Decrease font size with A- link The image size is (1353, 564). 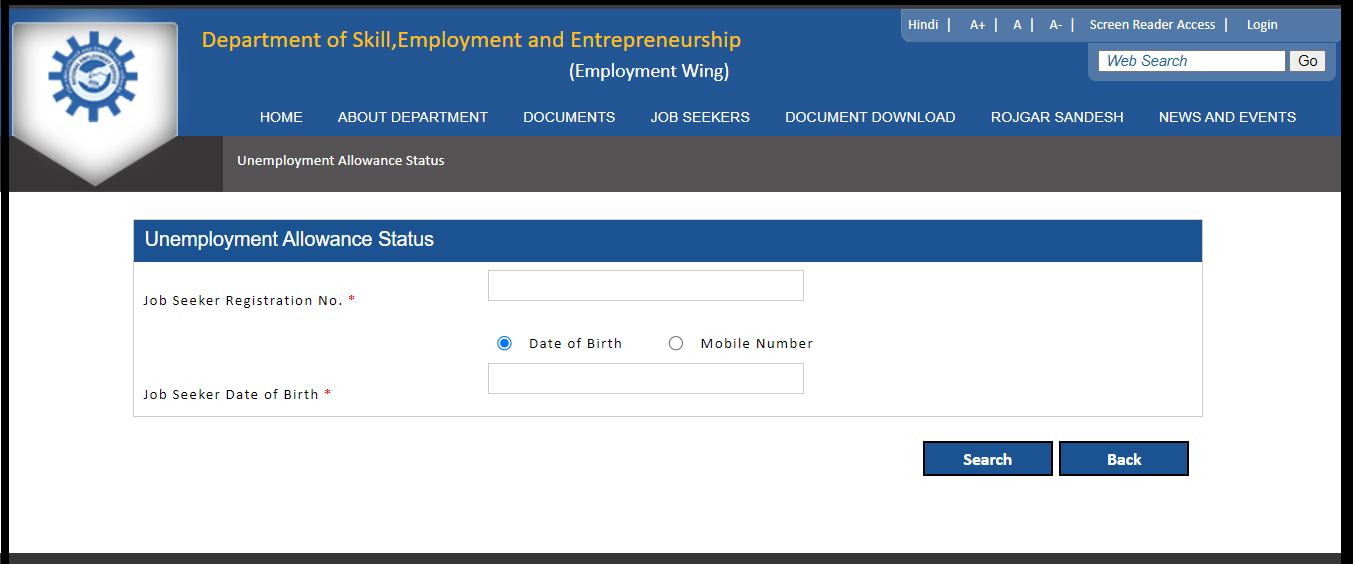[x=1055, y=25]
